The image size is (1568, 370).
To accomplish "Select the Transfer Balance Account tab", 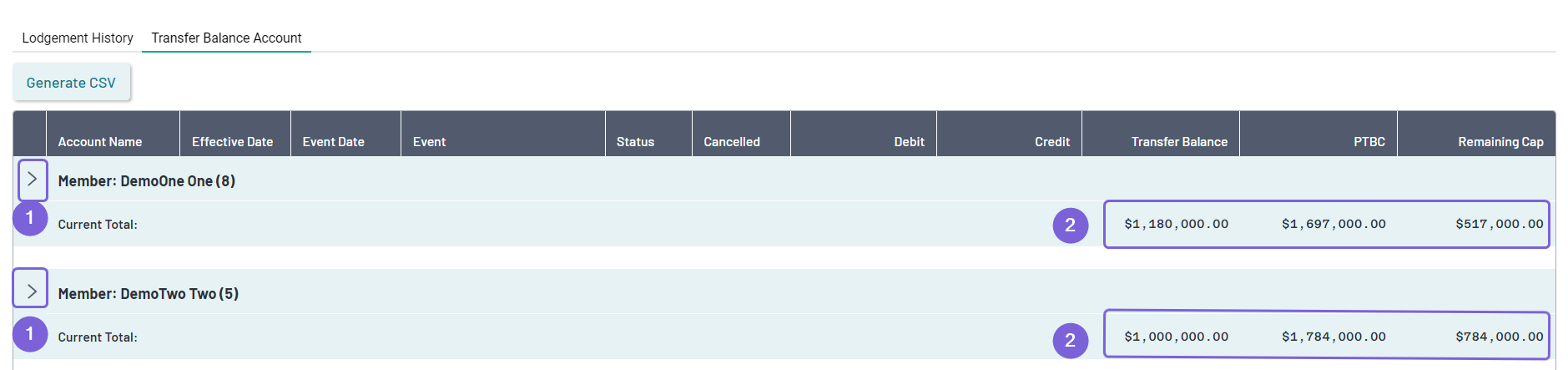I will tap(226, 38).
